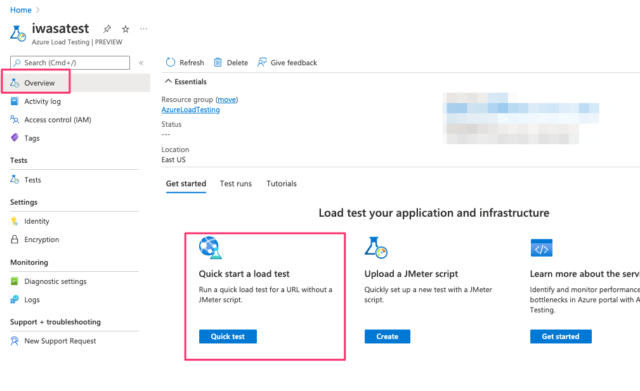This screenshot has height=391, width=640.
Task: Click the Upload JMeter script flask icon
Action: point(376,247)
